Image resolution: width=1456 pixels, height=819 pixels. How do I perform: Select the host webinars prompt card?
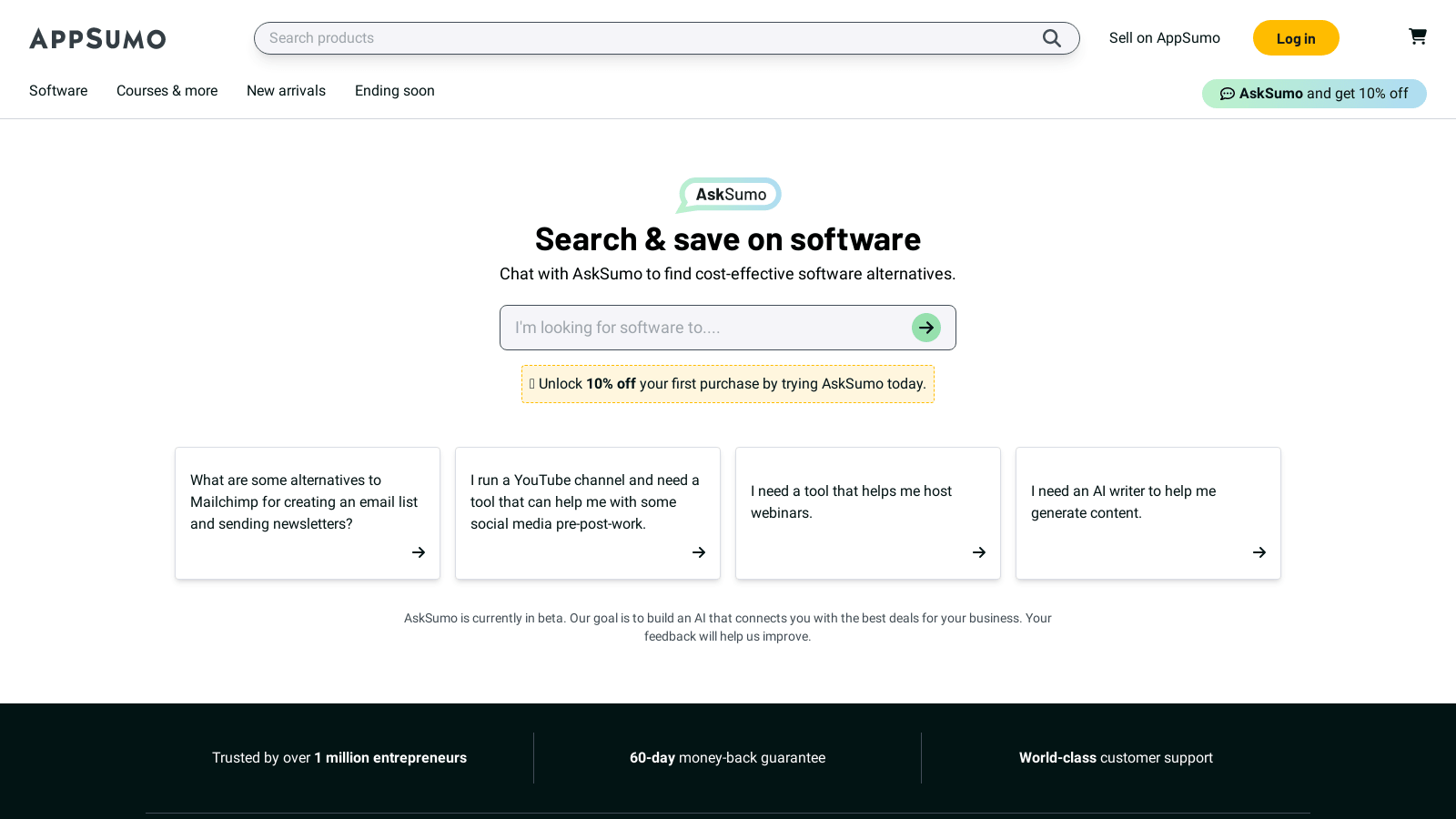(868, 513)
